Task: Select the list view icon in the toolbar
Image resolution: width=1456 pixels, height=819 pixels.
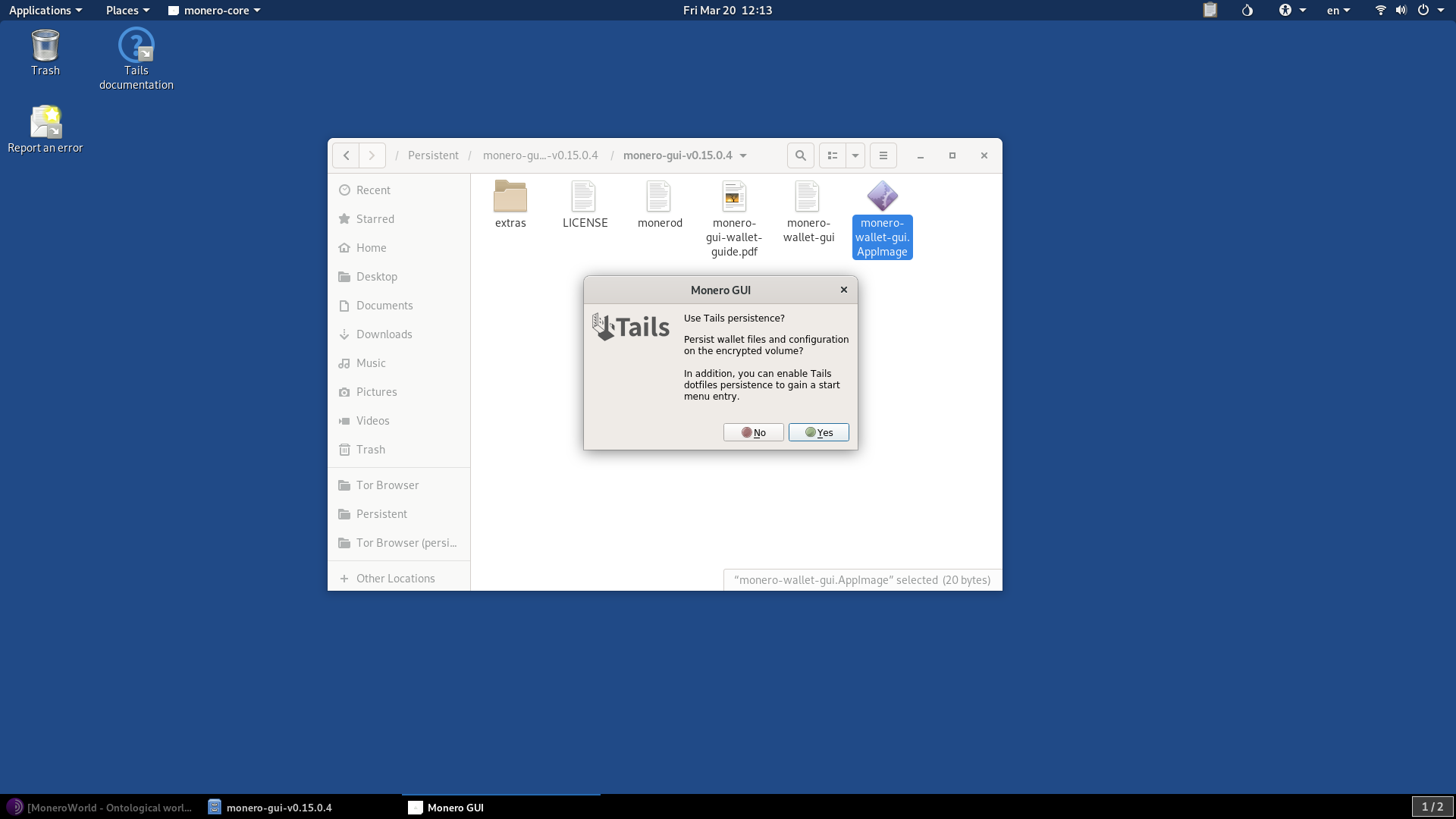Action: (x=832, y=155)
